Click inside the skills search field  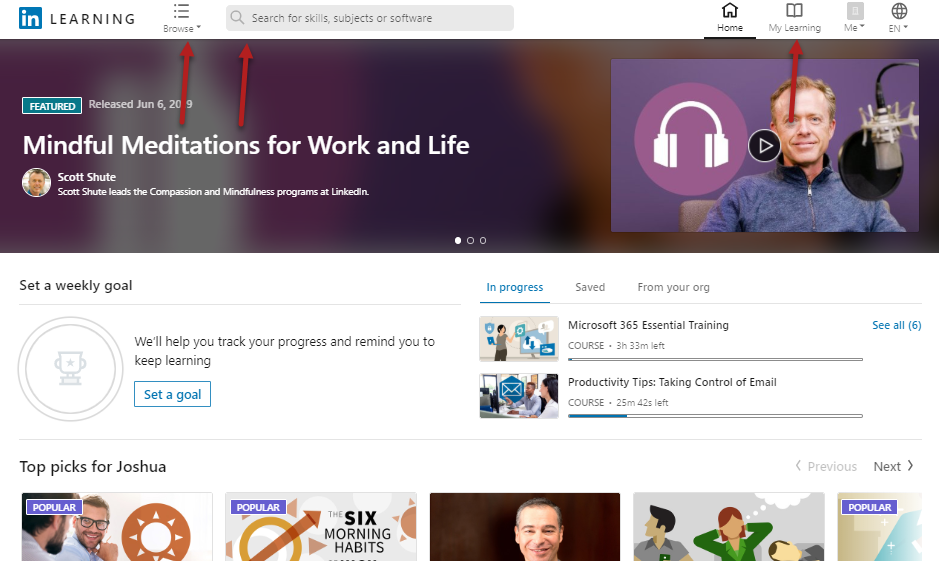[378, 18]
